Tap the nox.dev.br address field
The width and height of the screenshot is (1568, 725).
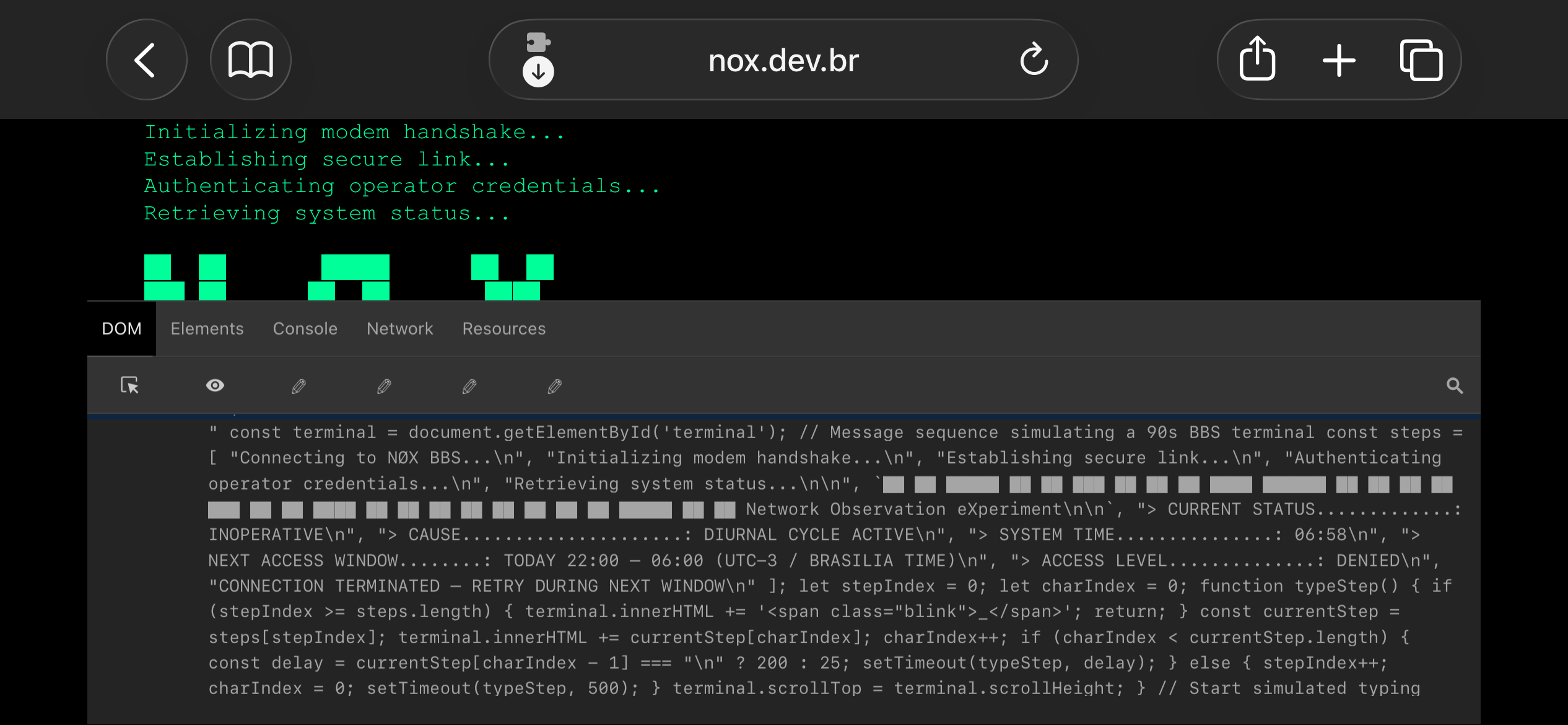click(783, 60)
